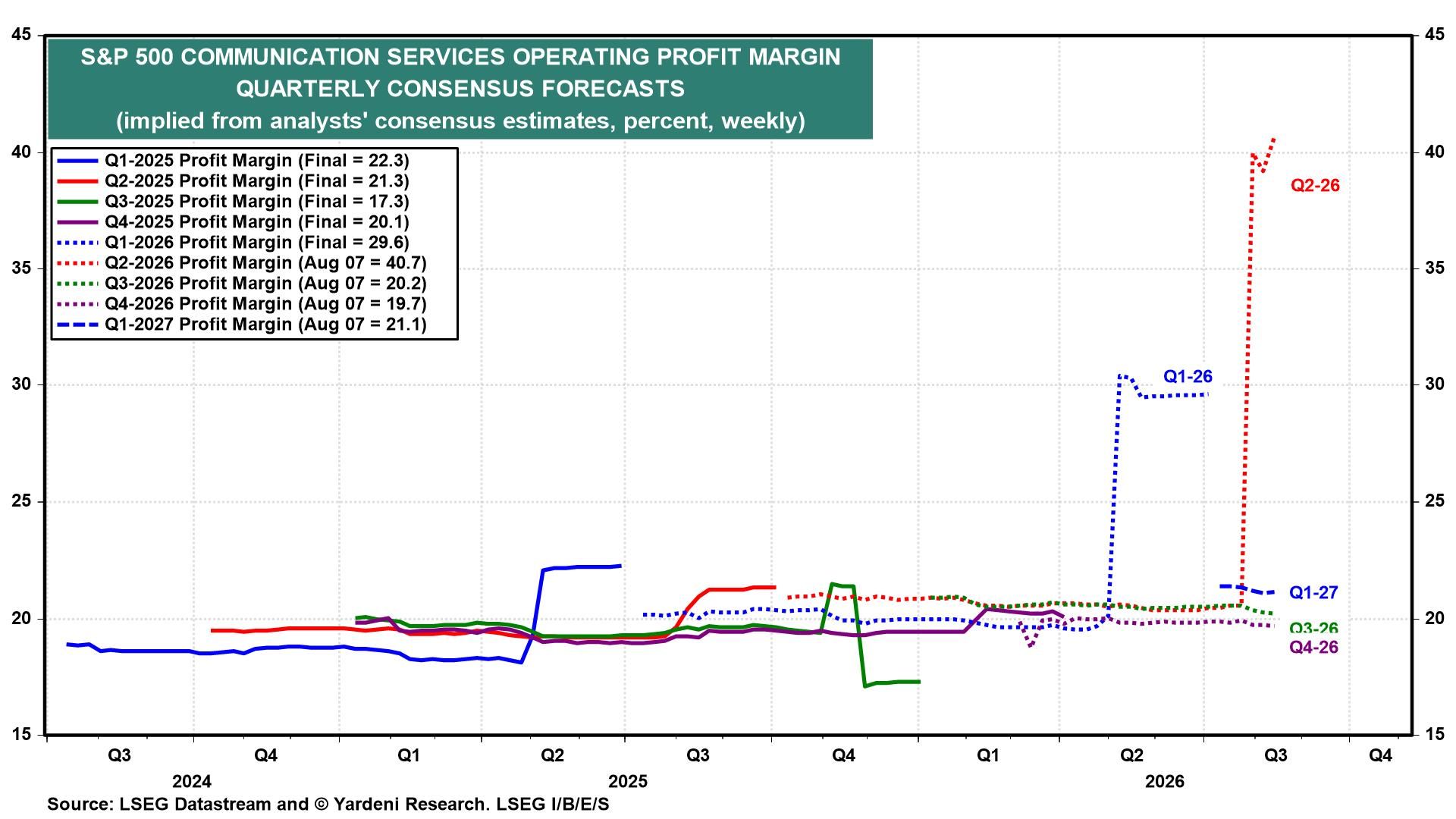Screen dimensions: 1456x819
Task: Choose legend entry "Q3-2026 Profit Margin (Aug 07 = 20.2)"
Action: 265,284
